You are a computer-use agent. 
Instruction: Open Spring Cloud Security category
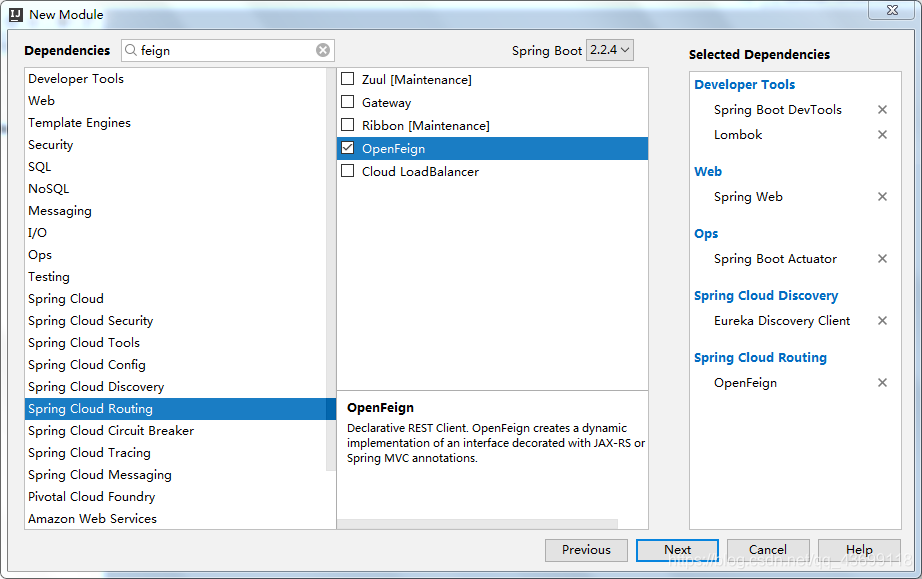pos(175,321)
